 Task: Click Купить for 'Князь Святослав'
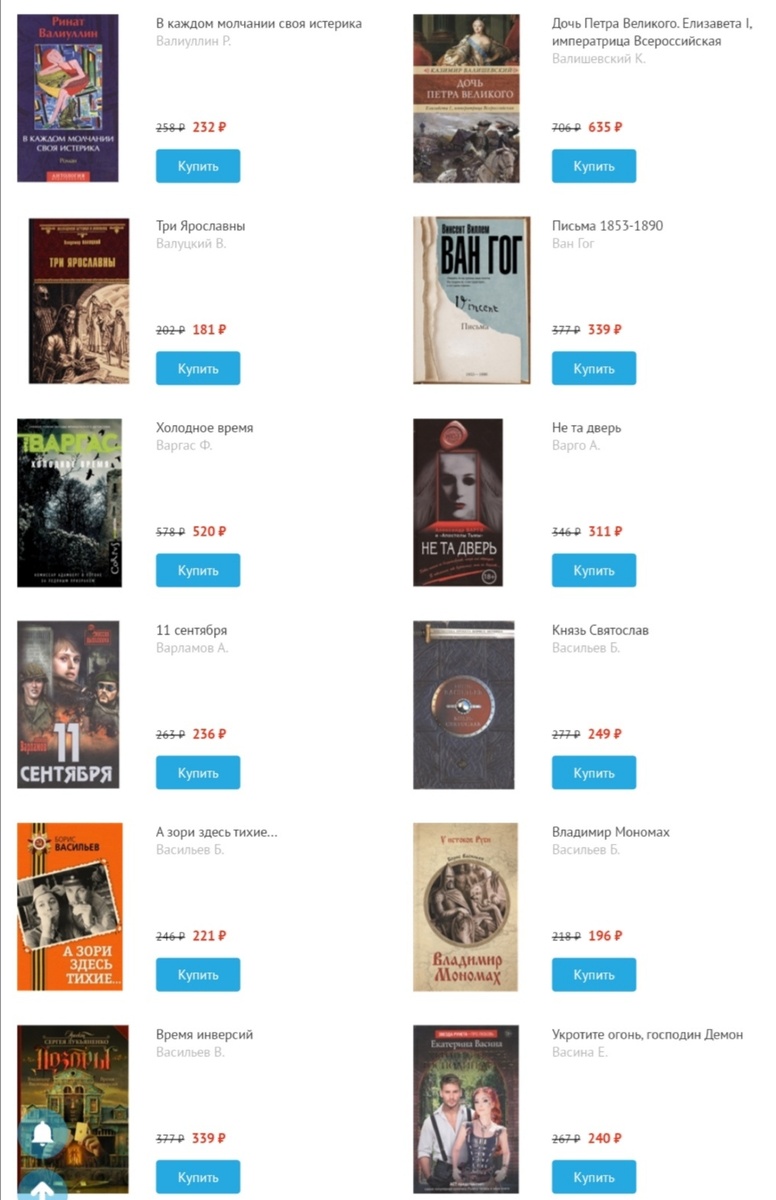(x=594, y=773)
